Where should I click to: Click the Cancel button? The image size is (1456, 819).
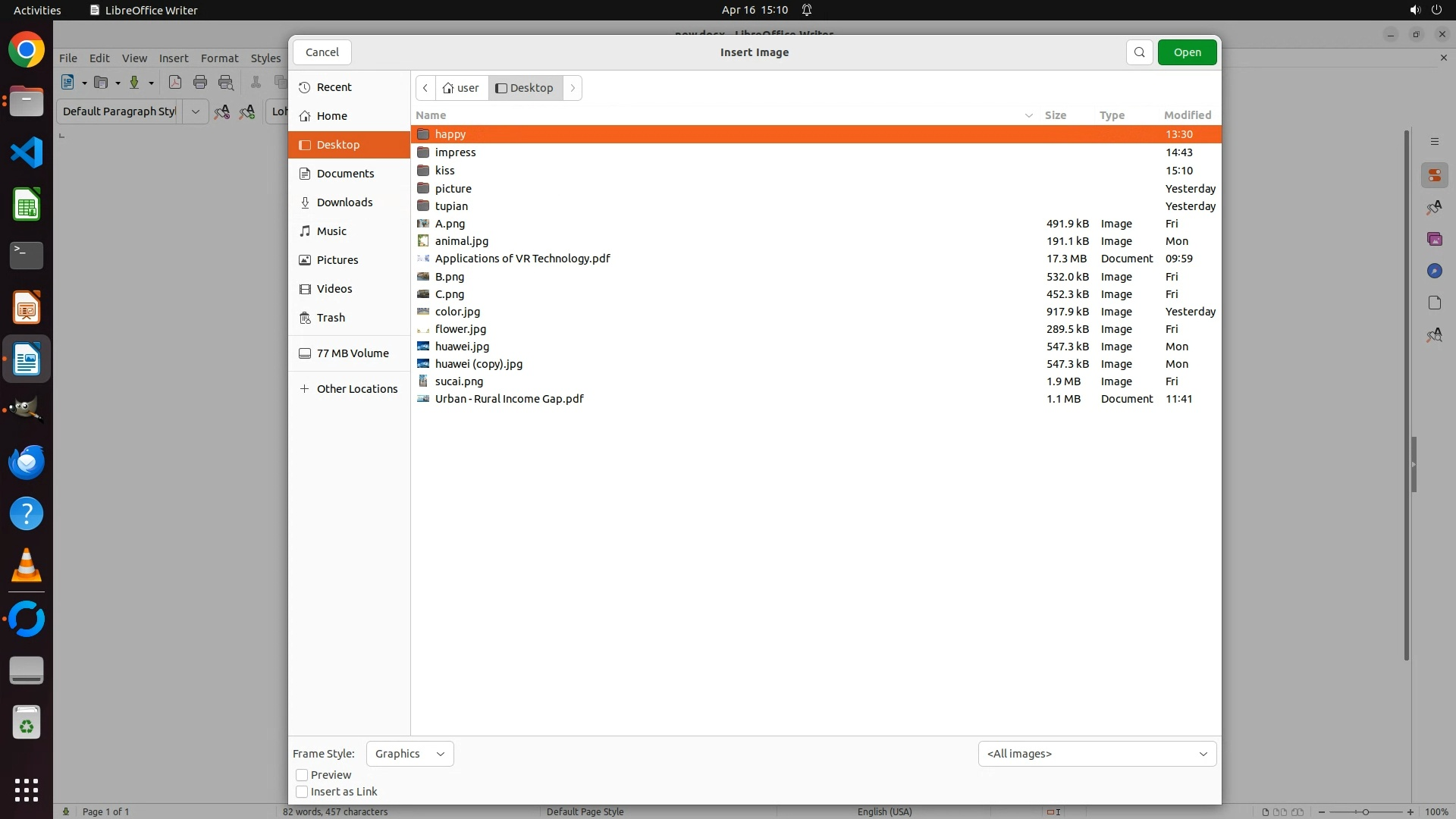point(322,52)
